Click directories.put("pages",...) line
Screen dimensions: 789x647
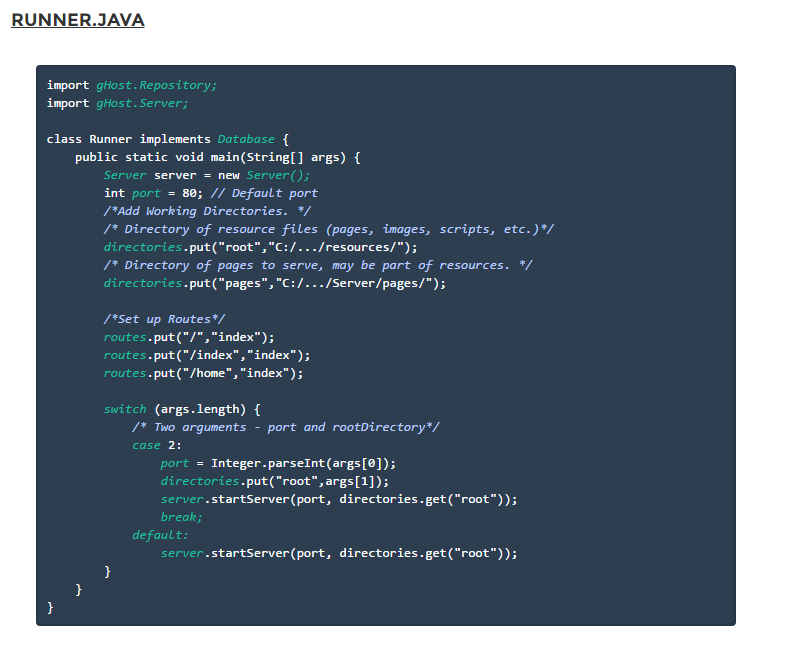275,283
